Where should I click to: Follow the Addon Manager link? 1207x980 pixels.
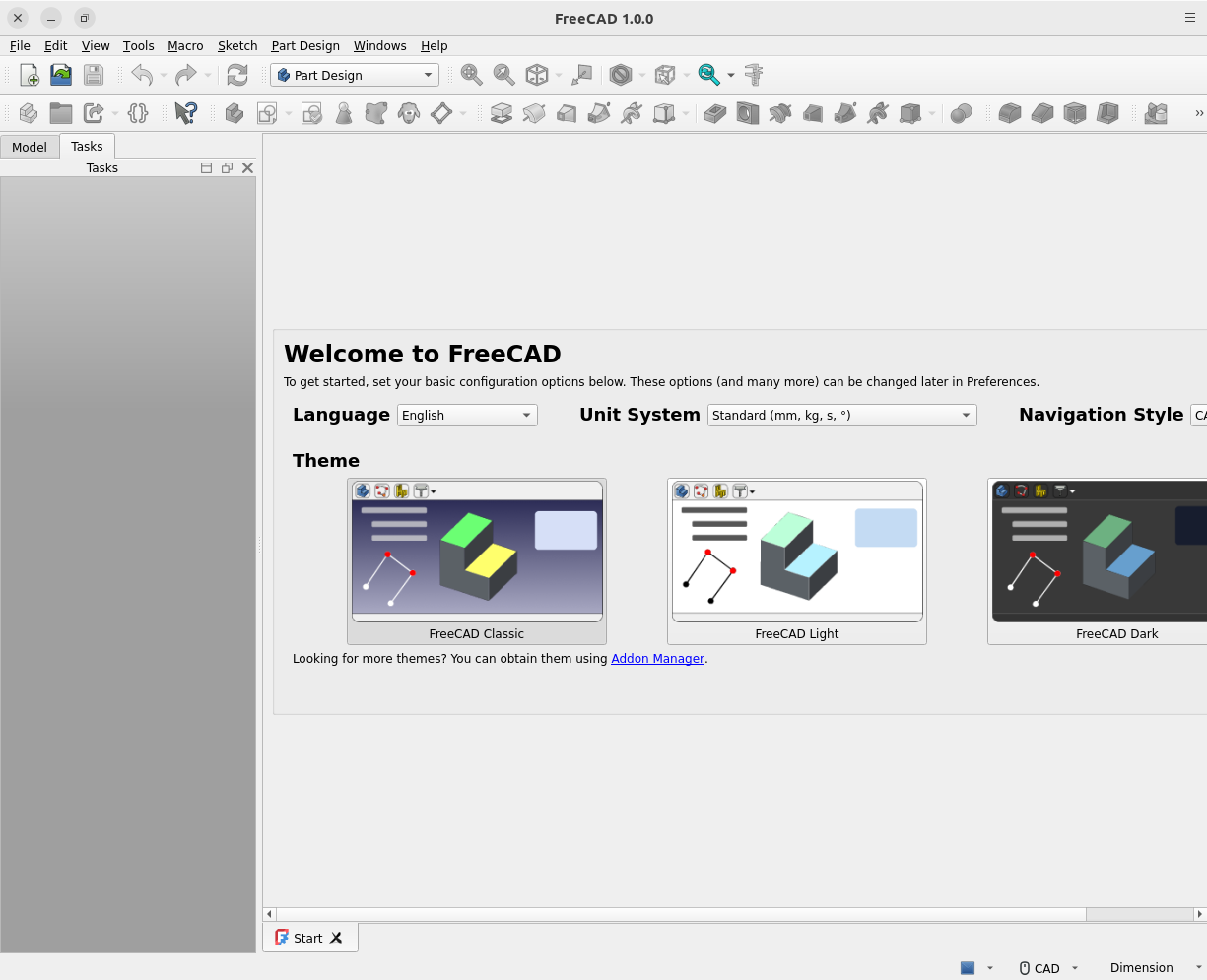(x=657, y=659)
